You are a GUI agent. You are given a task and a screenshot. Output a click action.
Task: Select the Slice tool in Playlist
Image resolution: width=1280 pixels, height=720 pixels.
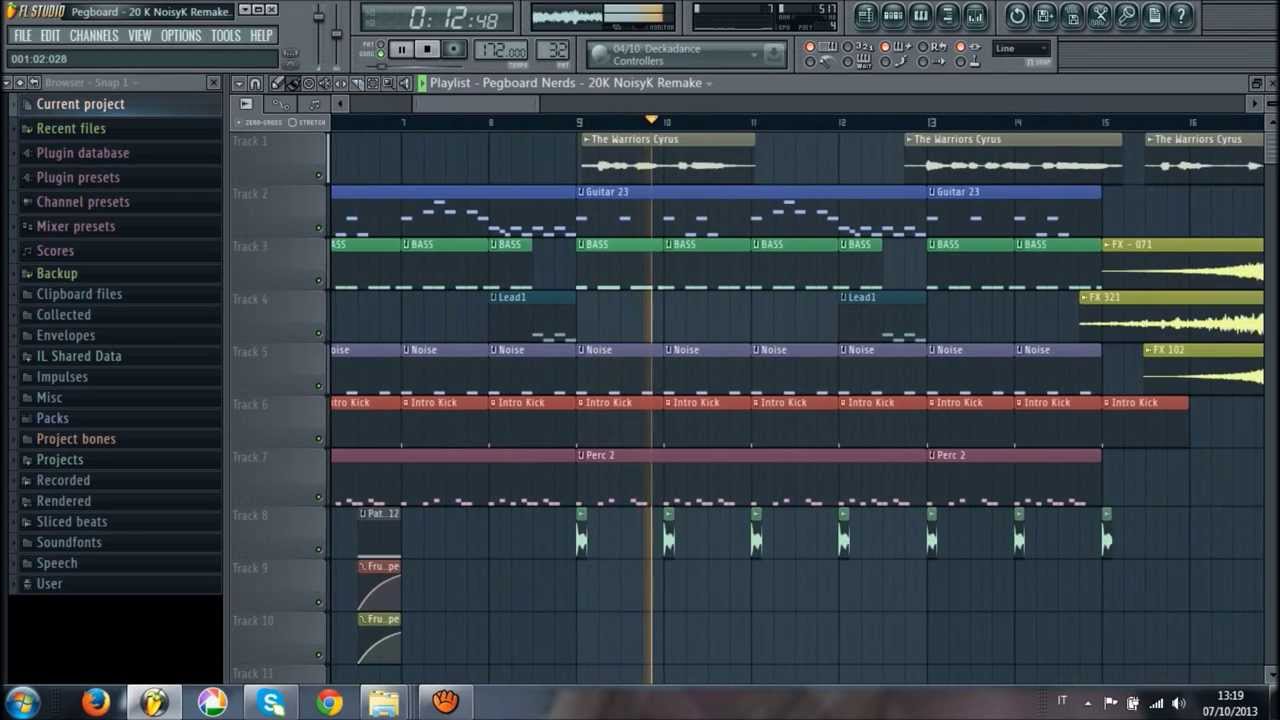pyautogui.click(x=356, y=83)
